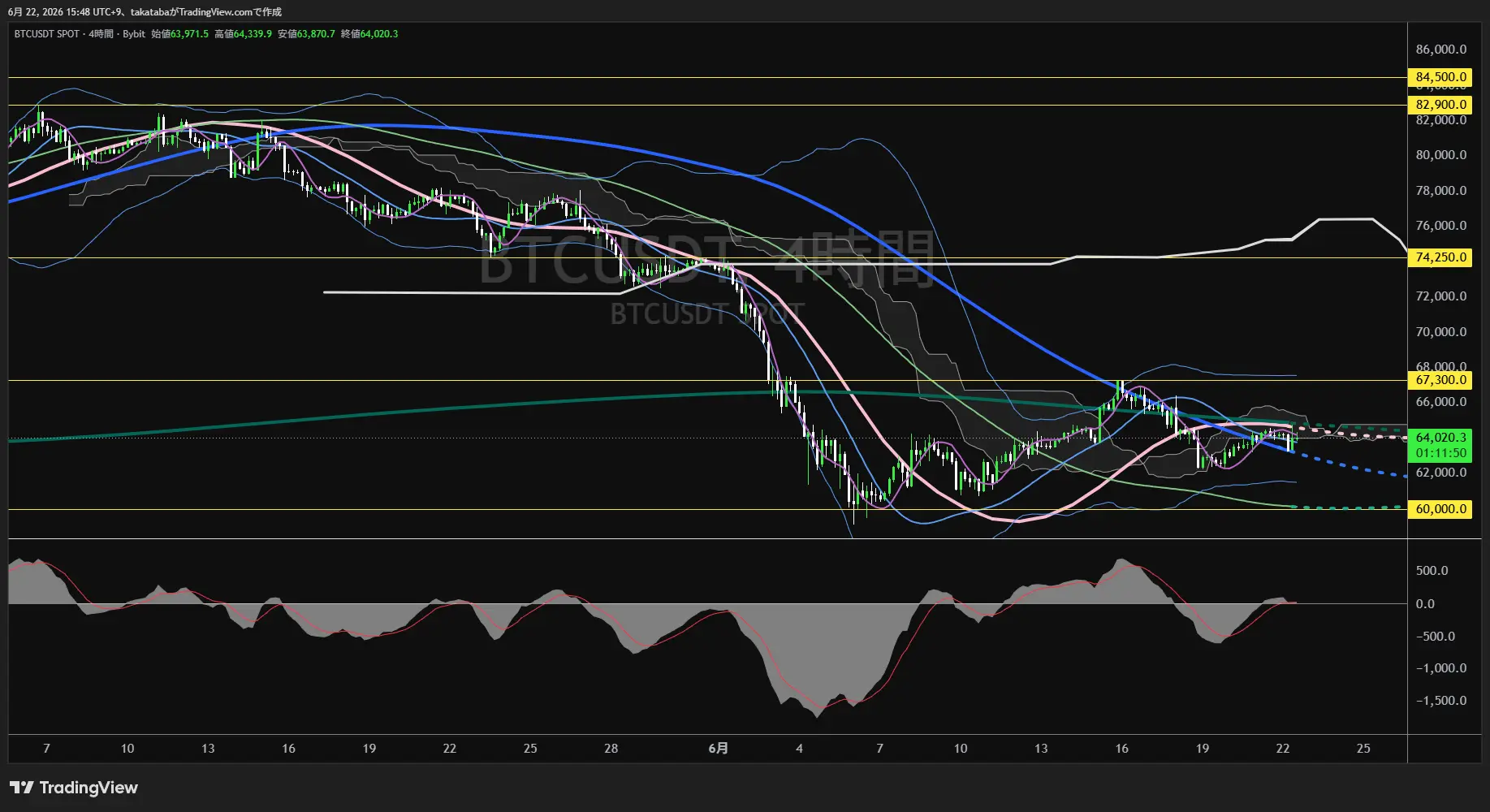The width and height of the screenshot is (1490, 812).
Task: Click date 4 after 6月 label
Action: pyautogui.click(x=799, y=749)
